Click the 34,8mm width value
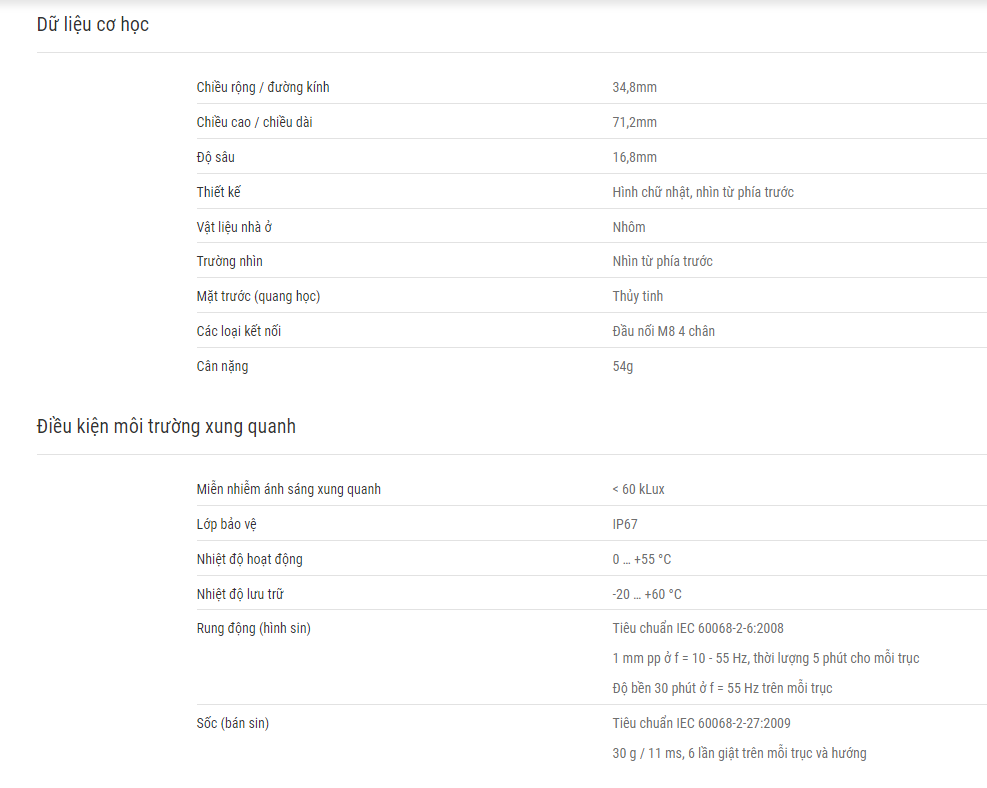The width and height of the screenshot is (987, 788). [634, 87]
